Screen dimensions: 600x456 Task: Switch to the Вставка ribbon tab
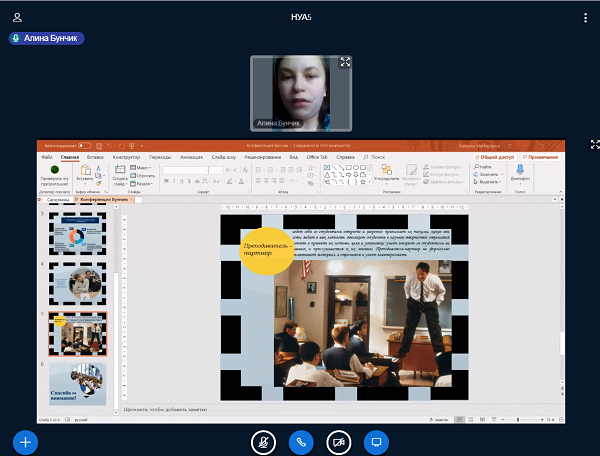click(x=95, y=157)
